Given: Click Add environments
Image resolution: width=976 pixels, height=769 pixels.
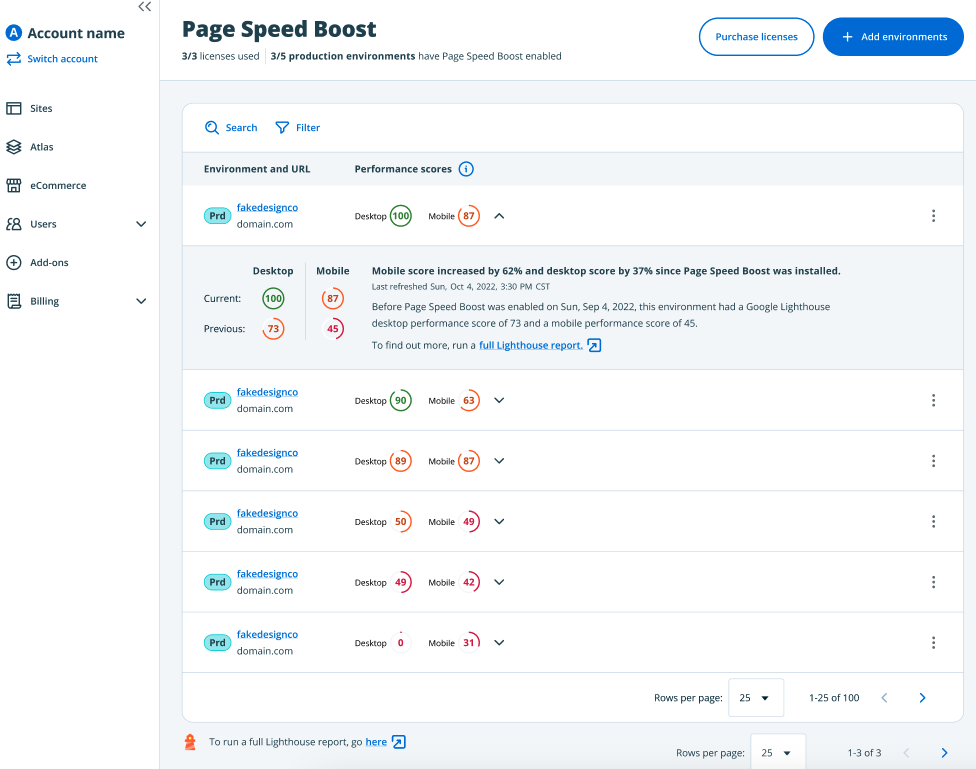Looking at the screenshot, I should pyautogui.click(x=893, y=36).
